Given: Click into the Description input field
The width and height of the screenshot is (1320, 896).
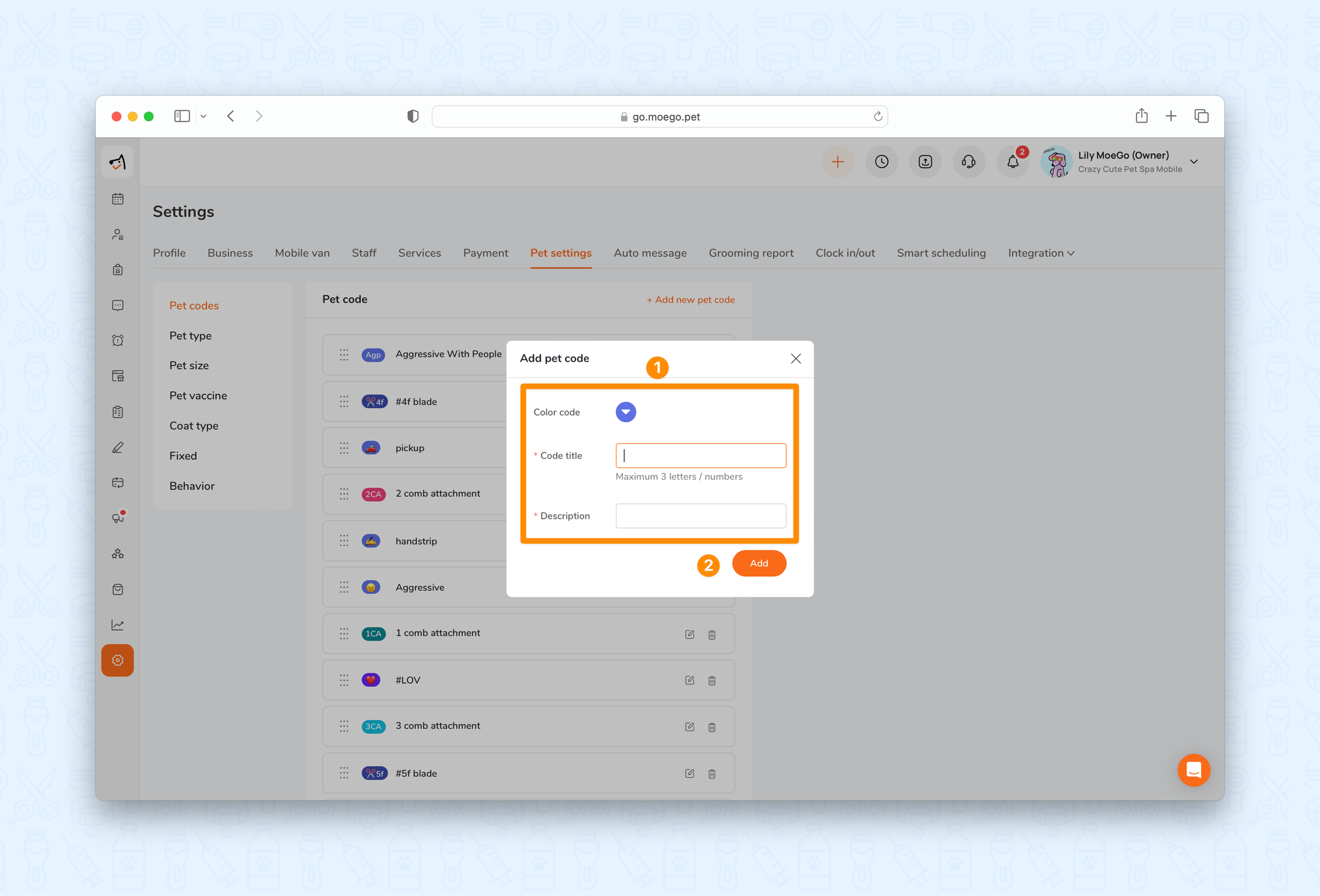Looking at the screenshot, I should pos(700,516).
